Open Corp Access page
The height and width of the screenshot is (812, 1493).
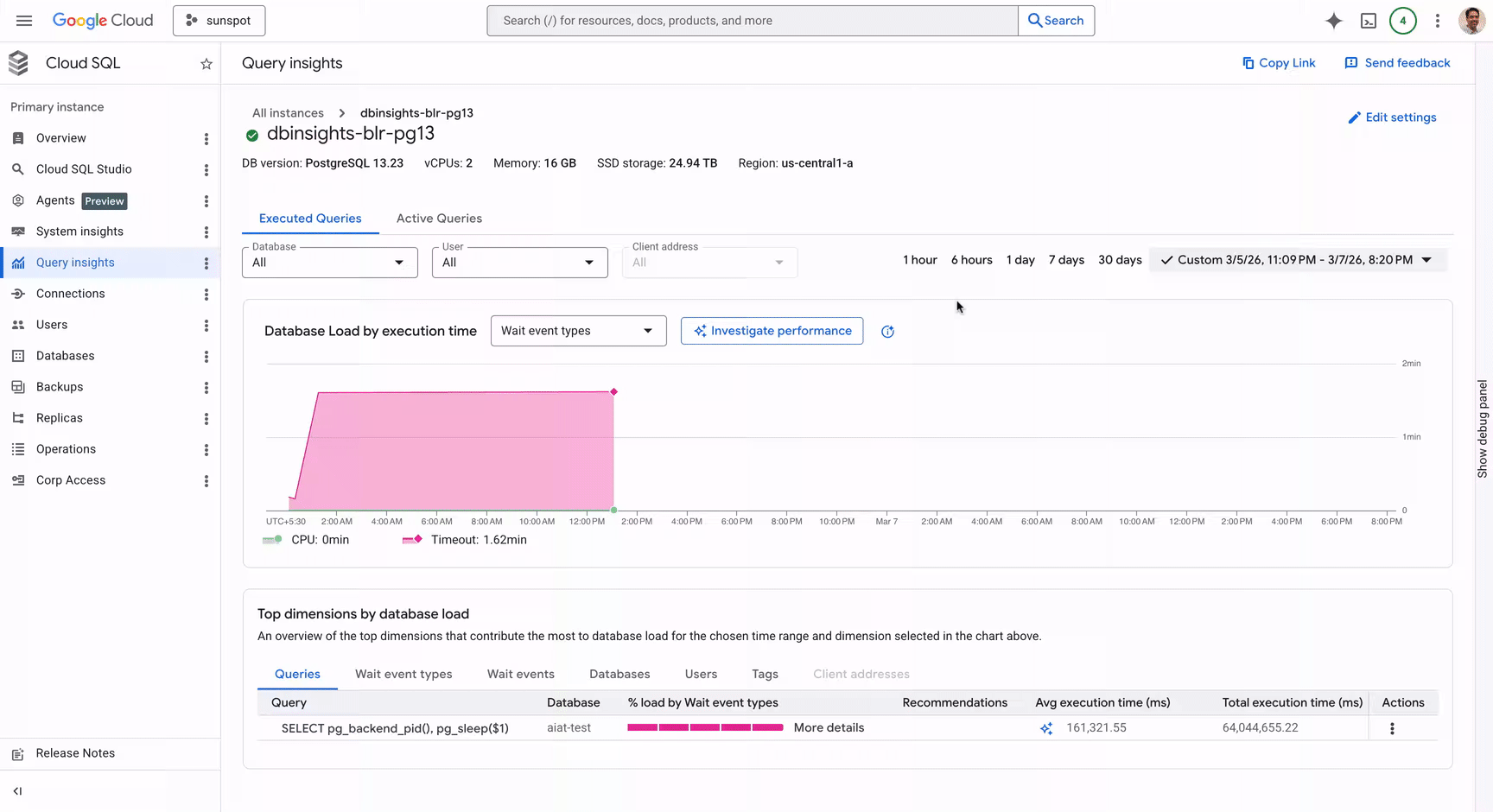(70, 480)
